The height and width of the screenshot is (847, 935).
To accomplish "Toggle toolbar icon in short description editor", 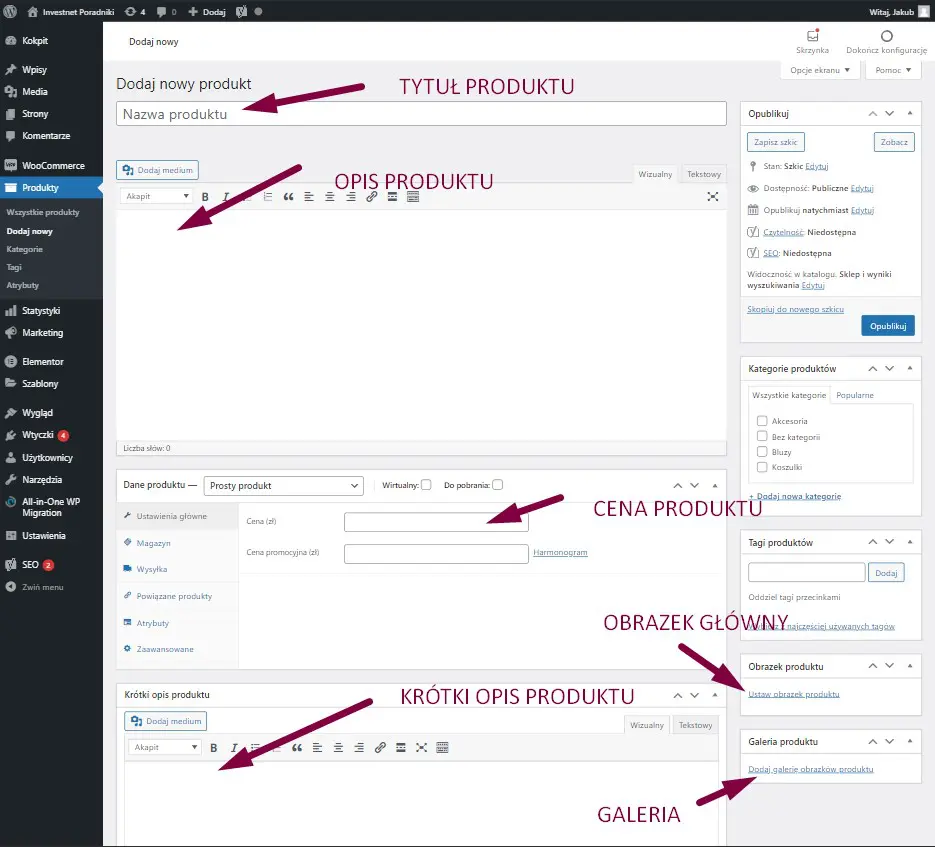I will click(442, 748).
